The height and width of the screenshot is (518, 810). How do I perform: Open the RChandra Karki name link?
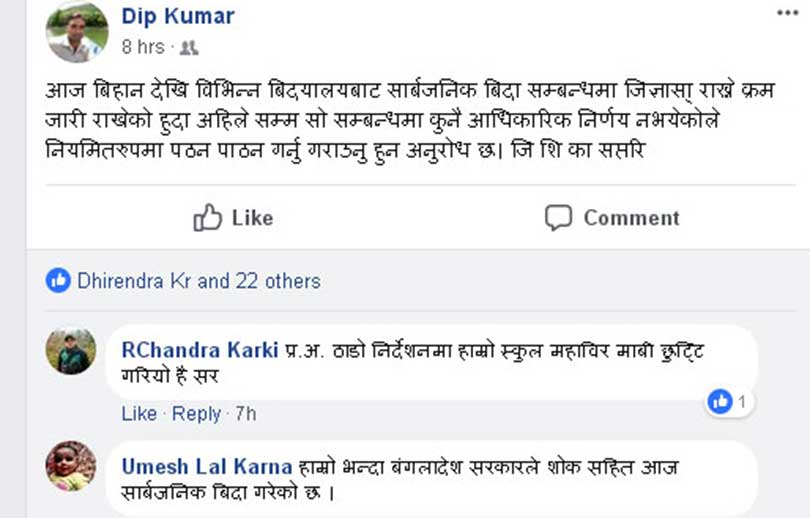point(200,350)
